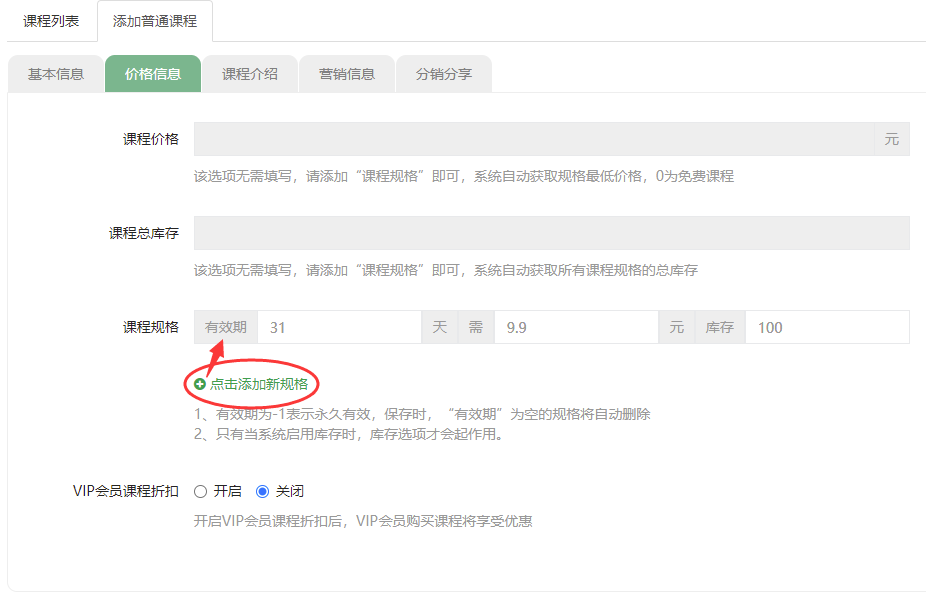Viewport: 926px width, 592px height.
Task: Select the 关闭 radio for VIP discount
Action: [x=263, y=492]
